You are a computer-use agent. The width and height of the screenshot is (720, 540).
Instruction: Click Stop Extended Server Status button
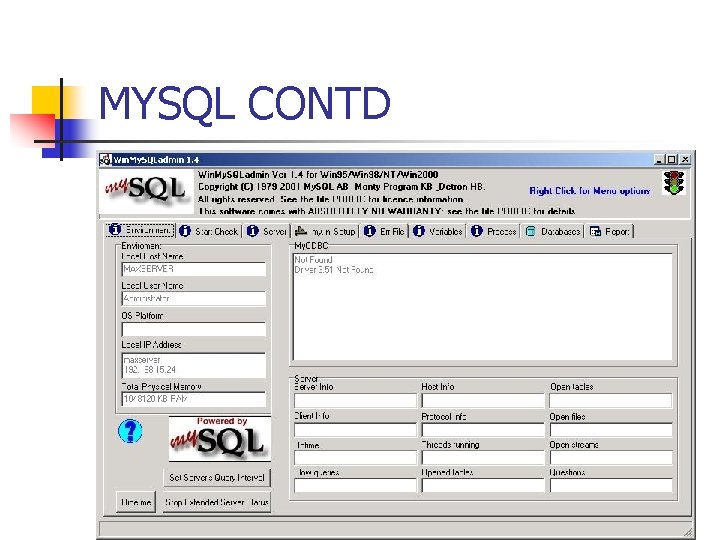point(217,502)
